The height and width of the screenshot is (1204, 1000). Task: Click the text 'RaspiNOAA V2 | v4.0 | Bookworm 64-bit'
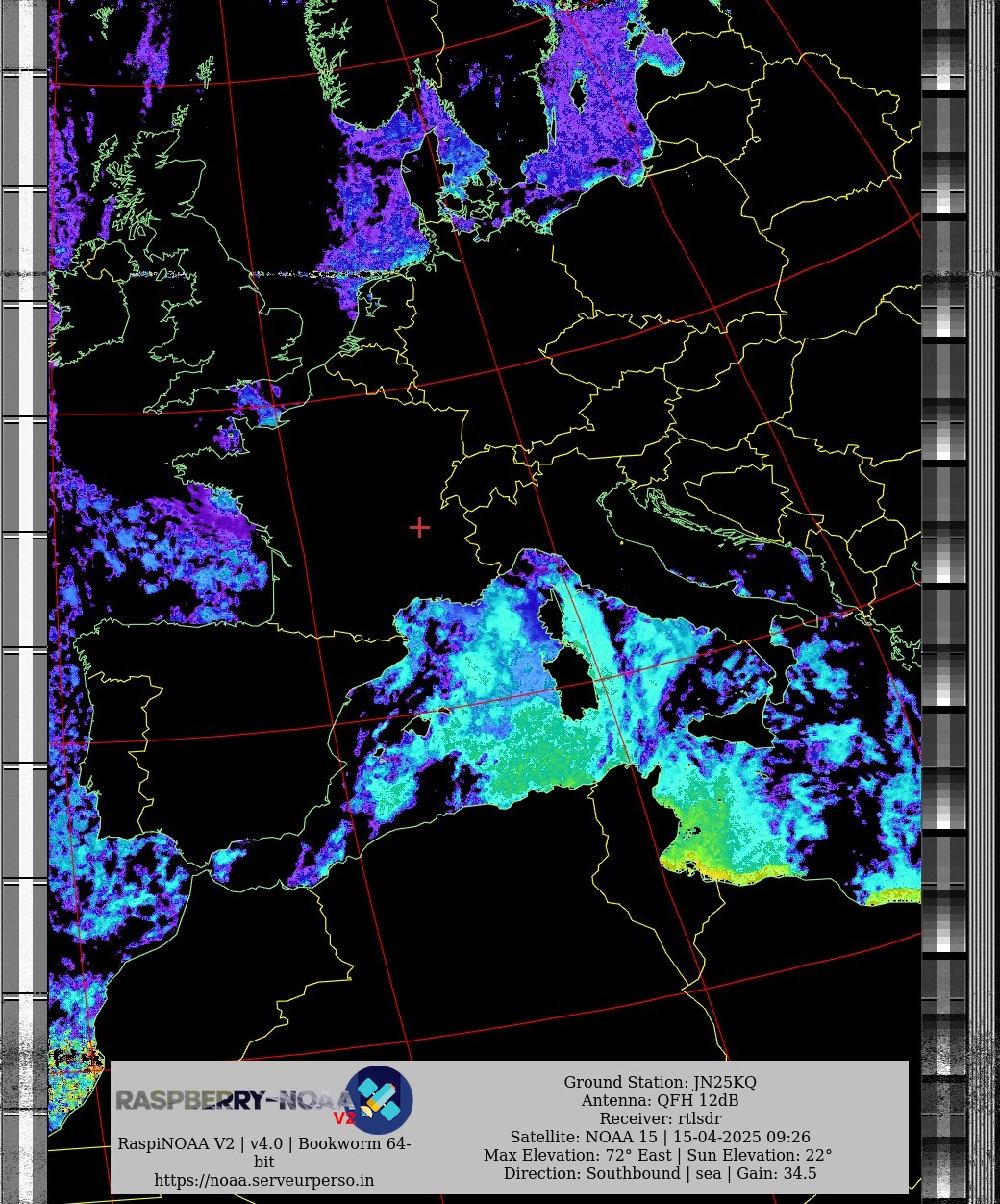264,1152
